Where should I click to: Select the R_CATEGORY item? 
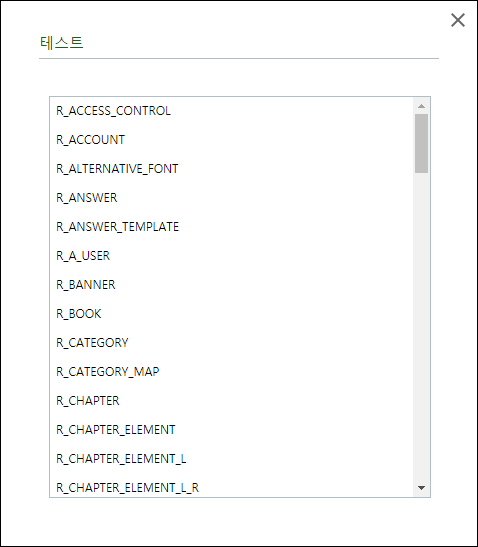(x=231, y=343)
